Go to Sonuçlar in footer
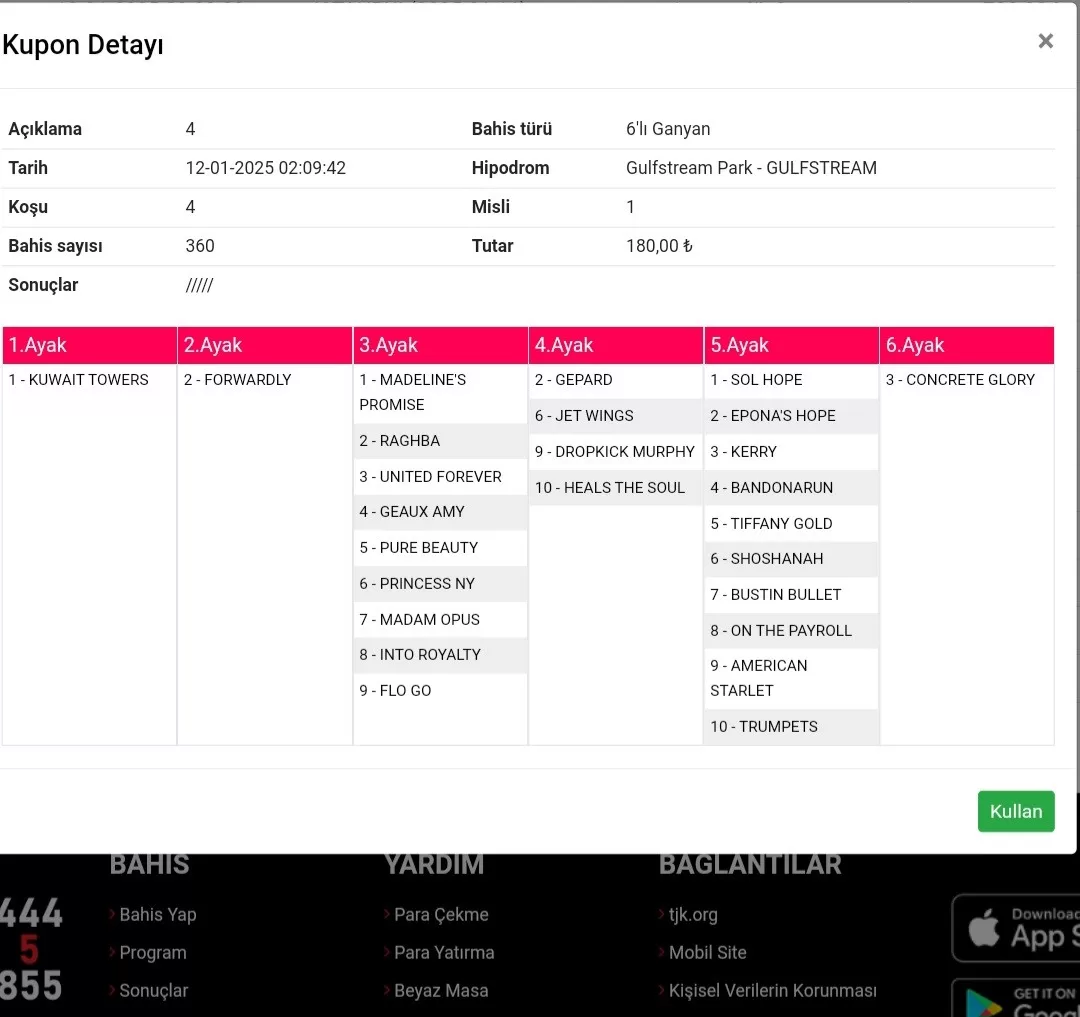This screenshot has height=1017, width=1080. point(153,990)
